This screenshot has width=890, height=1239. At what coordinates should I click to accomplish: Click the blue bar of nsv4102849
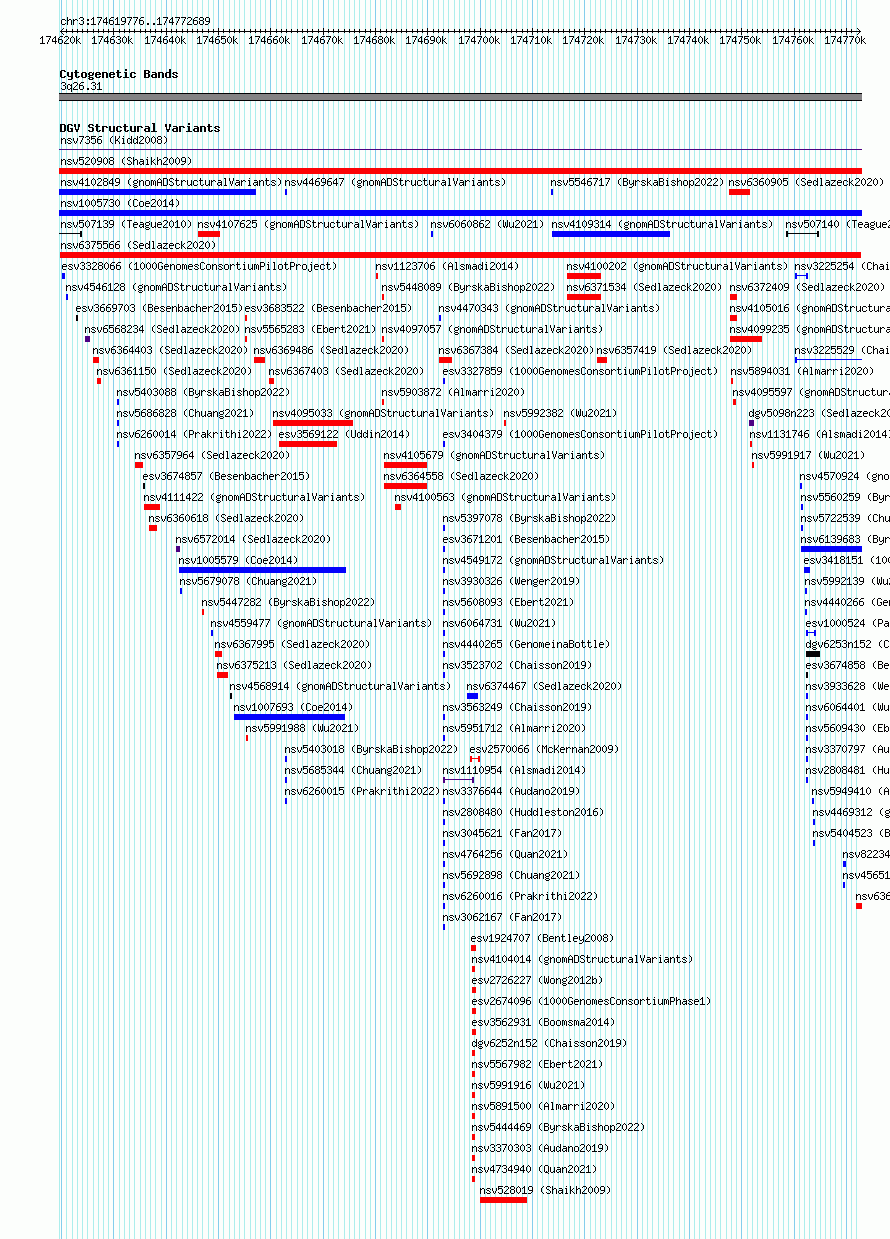[158, 192]
